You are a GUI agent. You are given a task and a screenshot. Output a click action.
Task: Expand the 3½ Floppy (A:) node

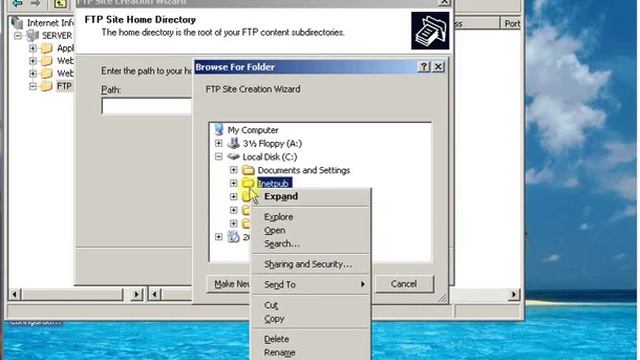point(219,143)
